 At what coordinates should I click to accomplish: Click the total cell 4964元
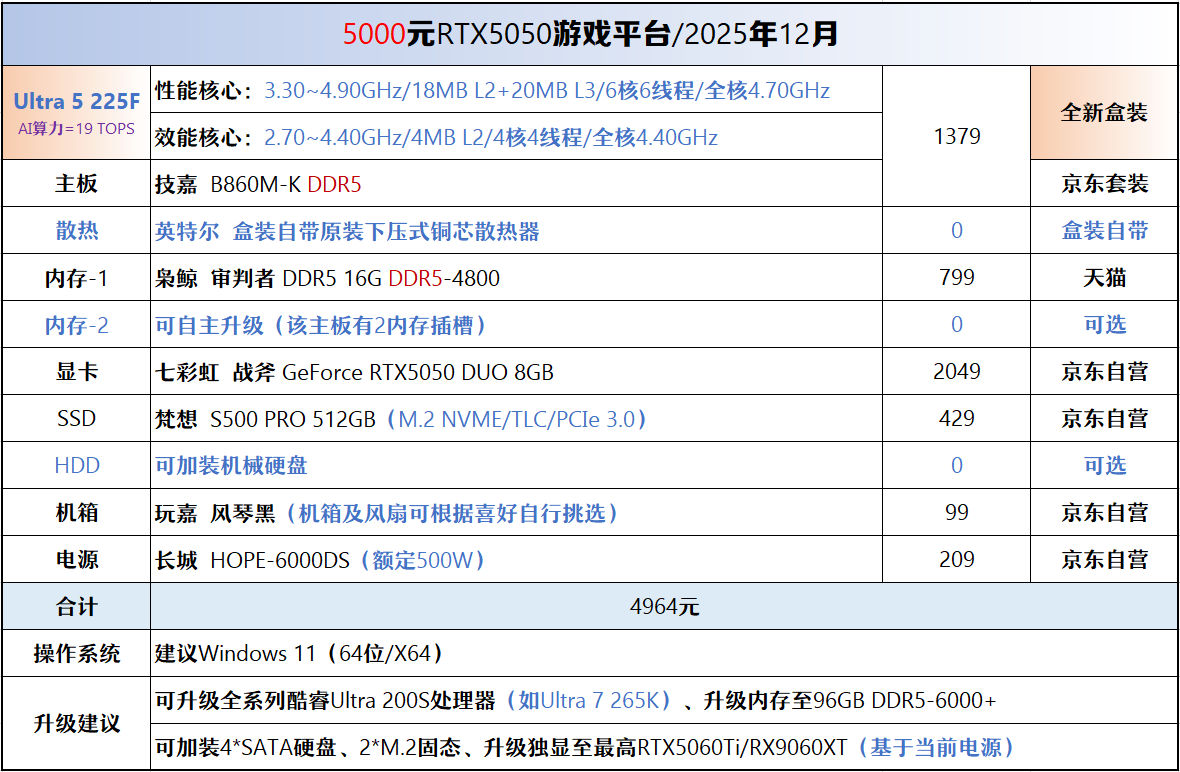(x=665, y=606)
